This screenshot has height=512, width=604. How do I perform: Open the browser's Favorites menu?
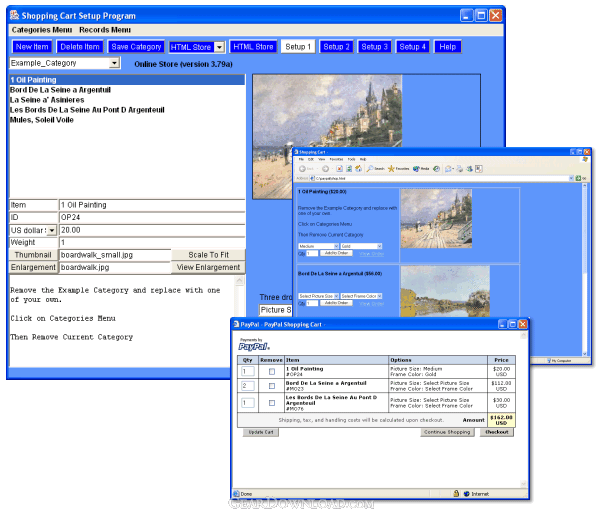(336, 159)
